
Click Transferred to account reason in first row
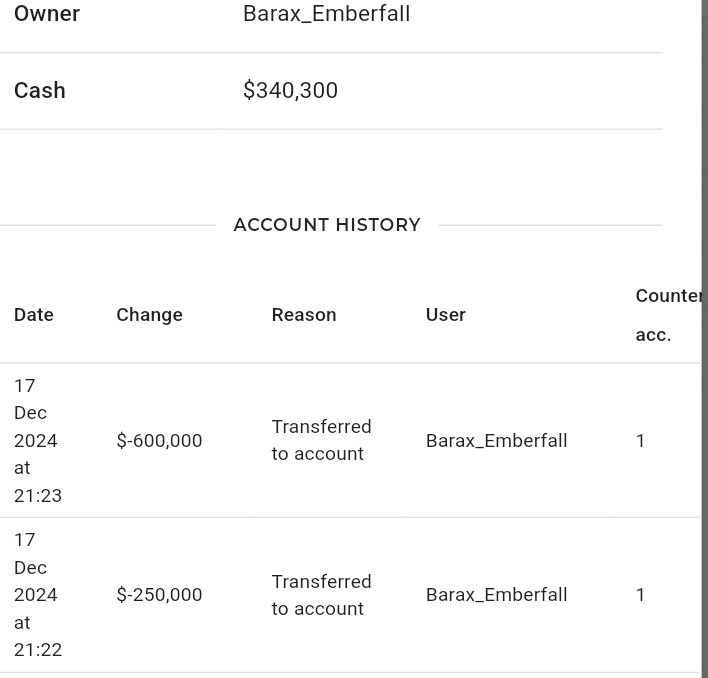(321, 440)
